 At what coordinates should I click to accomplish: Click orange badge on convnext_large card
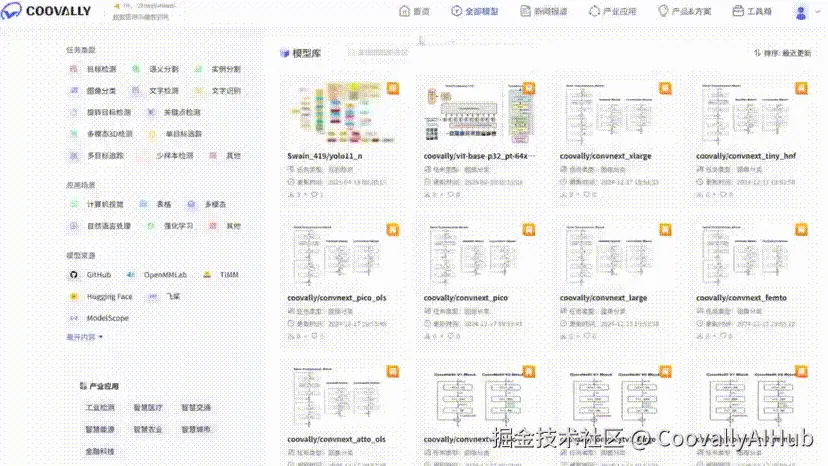click(x=665, y=230)
